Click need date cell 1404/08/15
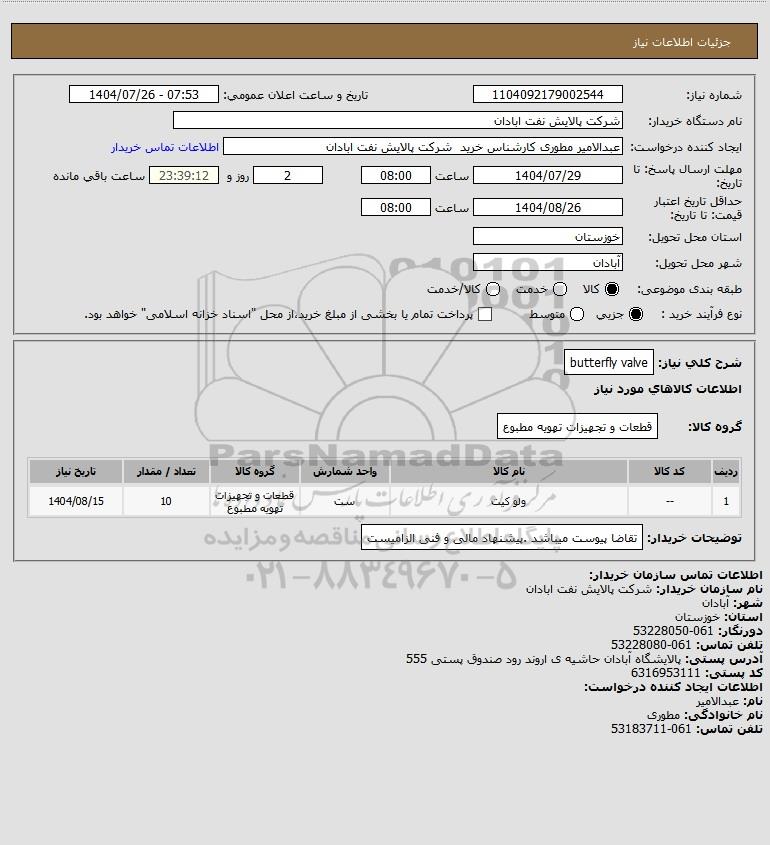Screen dimensions: 770x845 point(76,501)
